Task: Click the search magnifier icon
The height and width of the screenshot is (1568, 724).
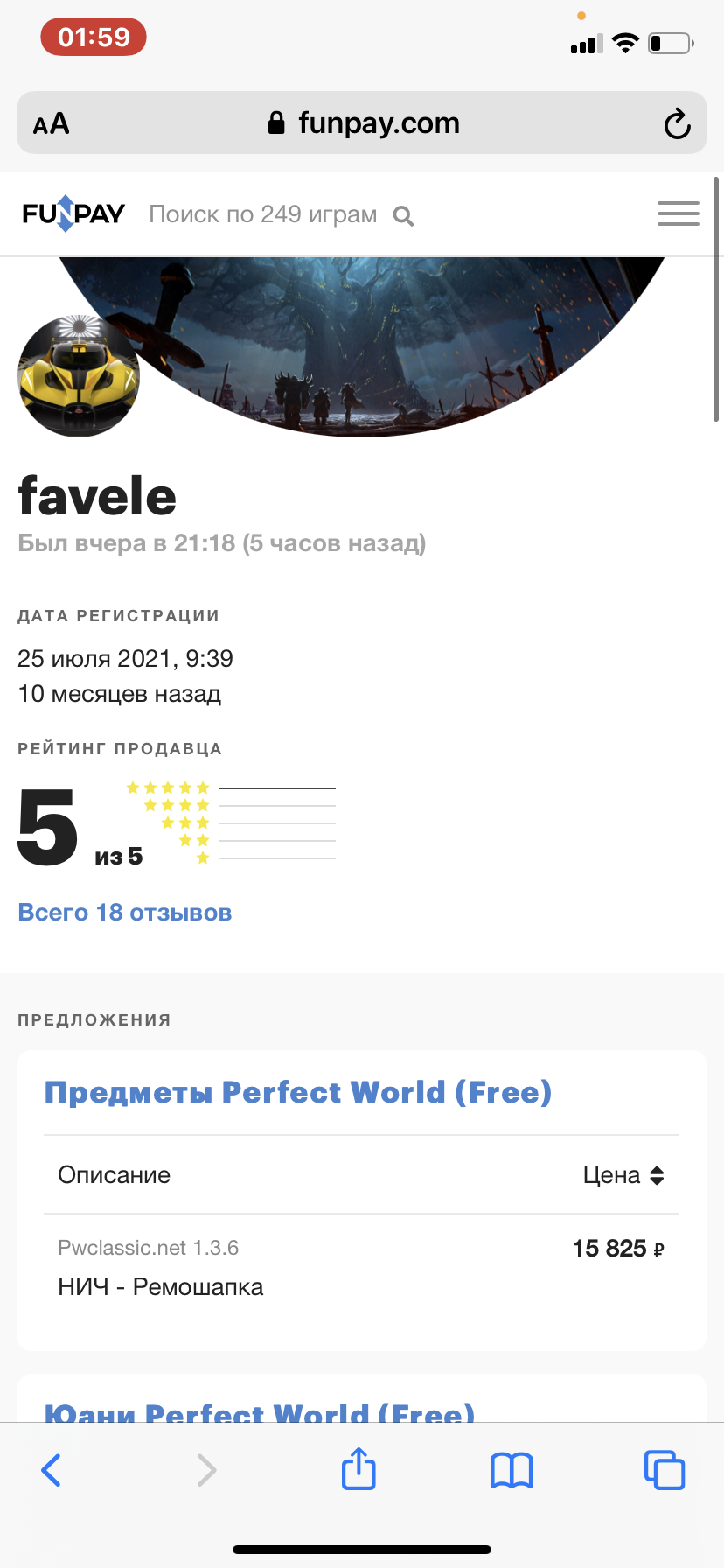Action: coord(403,215)
